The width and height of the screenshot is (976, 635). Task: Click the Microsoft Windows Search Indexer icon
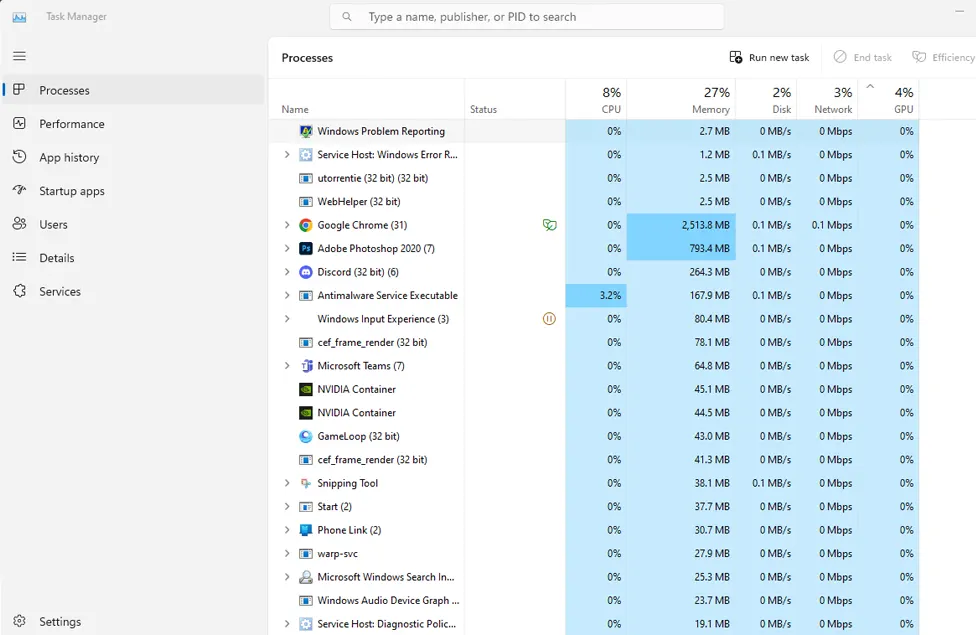[306, 577]
